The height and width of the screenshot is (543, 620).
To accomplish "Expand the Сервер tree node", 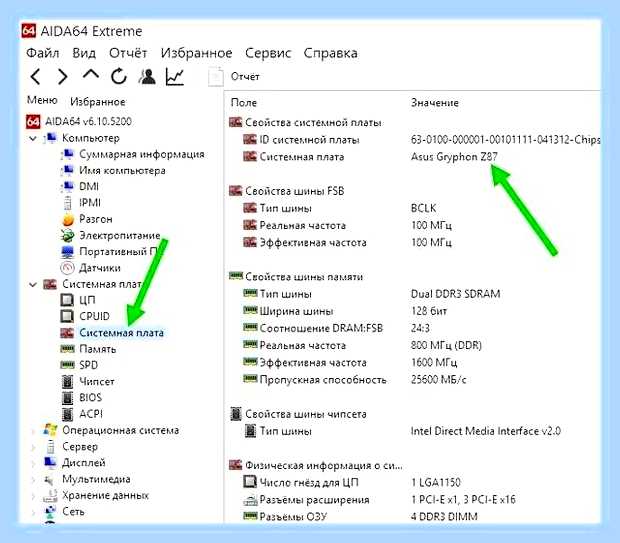I will point(33,447).
